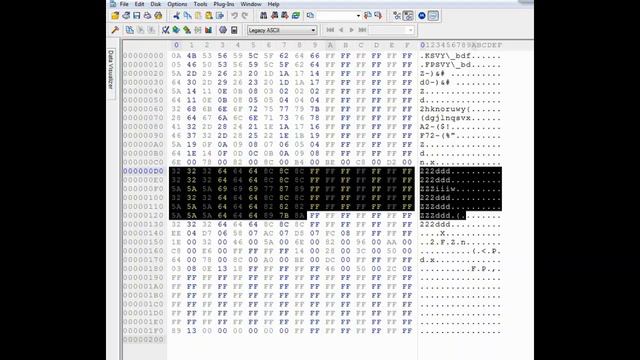Open the Help menu

(273, 4)
